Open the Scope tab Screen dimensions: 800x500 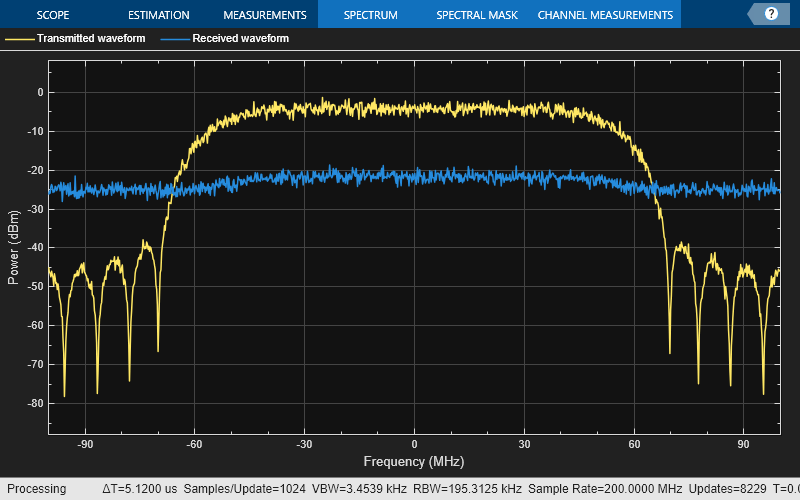(x=53, y=15)
